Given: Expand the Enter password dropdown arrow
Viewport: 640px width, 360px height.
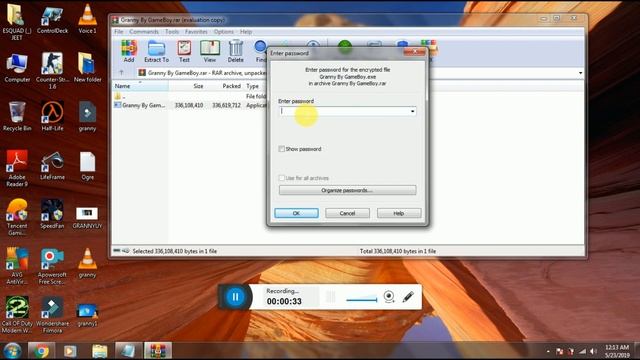Looking at the screenshot, I should [412, 111].
